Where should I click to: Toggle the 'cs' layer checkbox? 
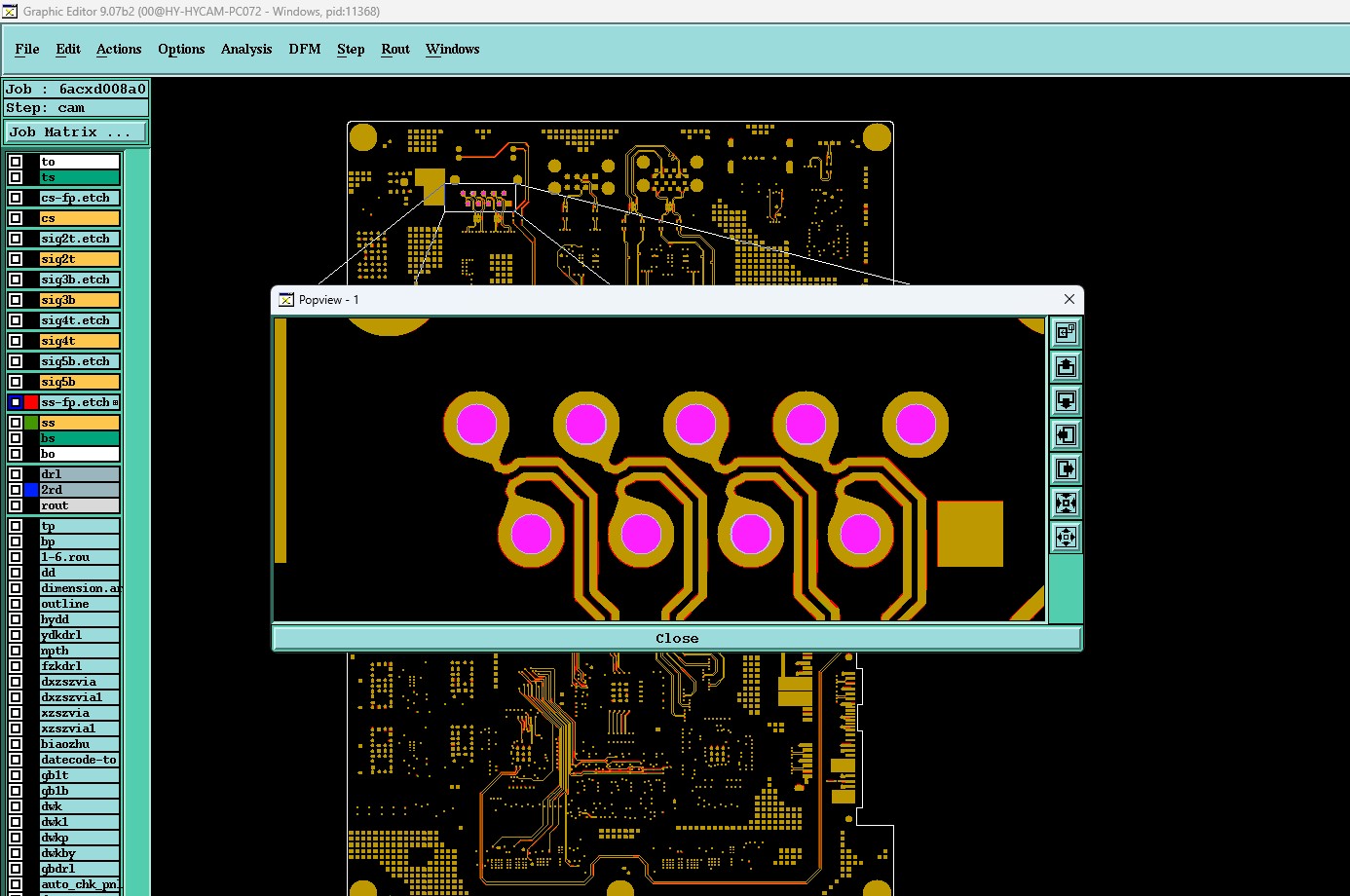click(16, 218)
